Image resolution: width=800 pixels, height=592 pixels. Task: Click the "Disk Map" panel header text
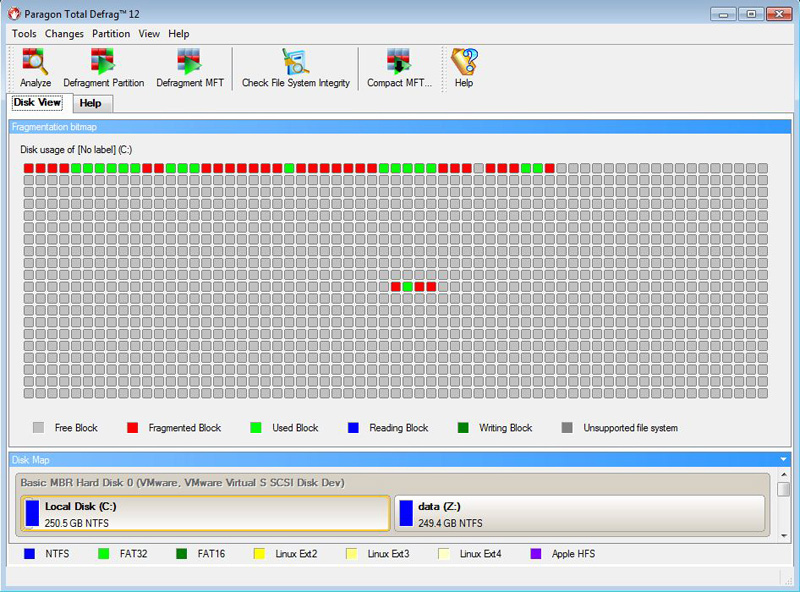[x=31, y=460]
